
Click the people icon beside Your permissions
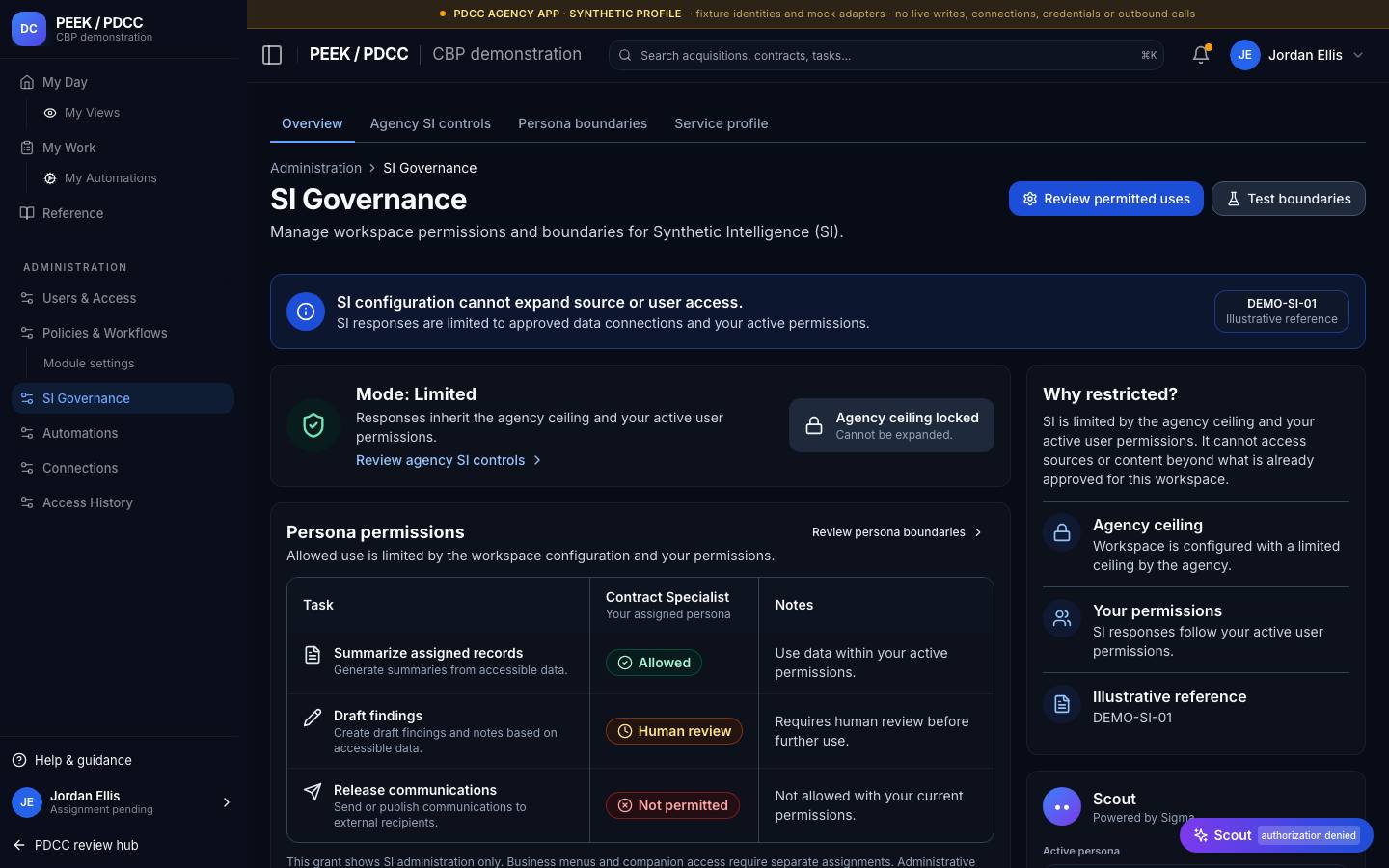[1062, 619]
